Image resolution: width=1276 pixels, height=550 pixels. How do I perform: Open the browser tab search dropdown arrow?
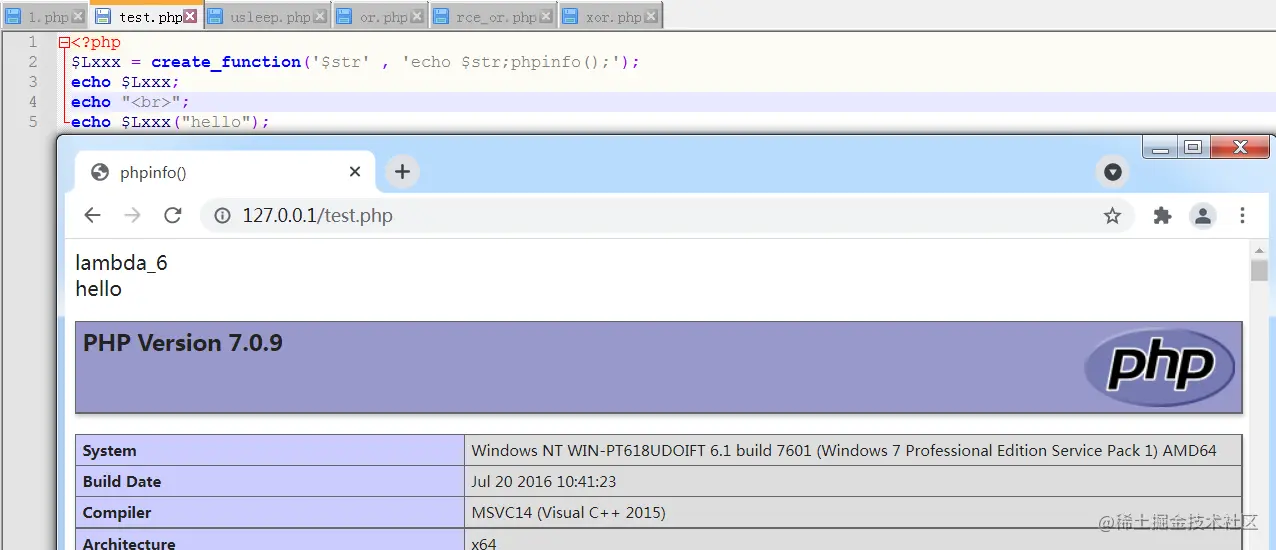1112,172
